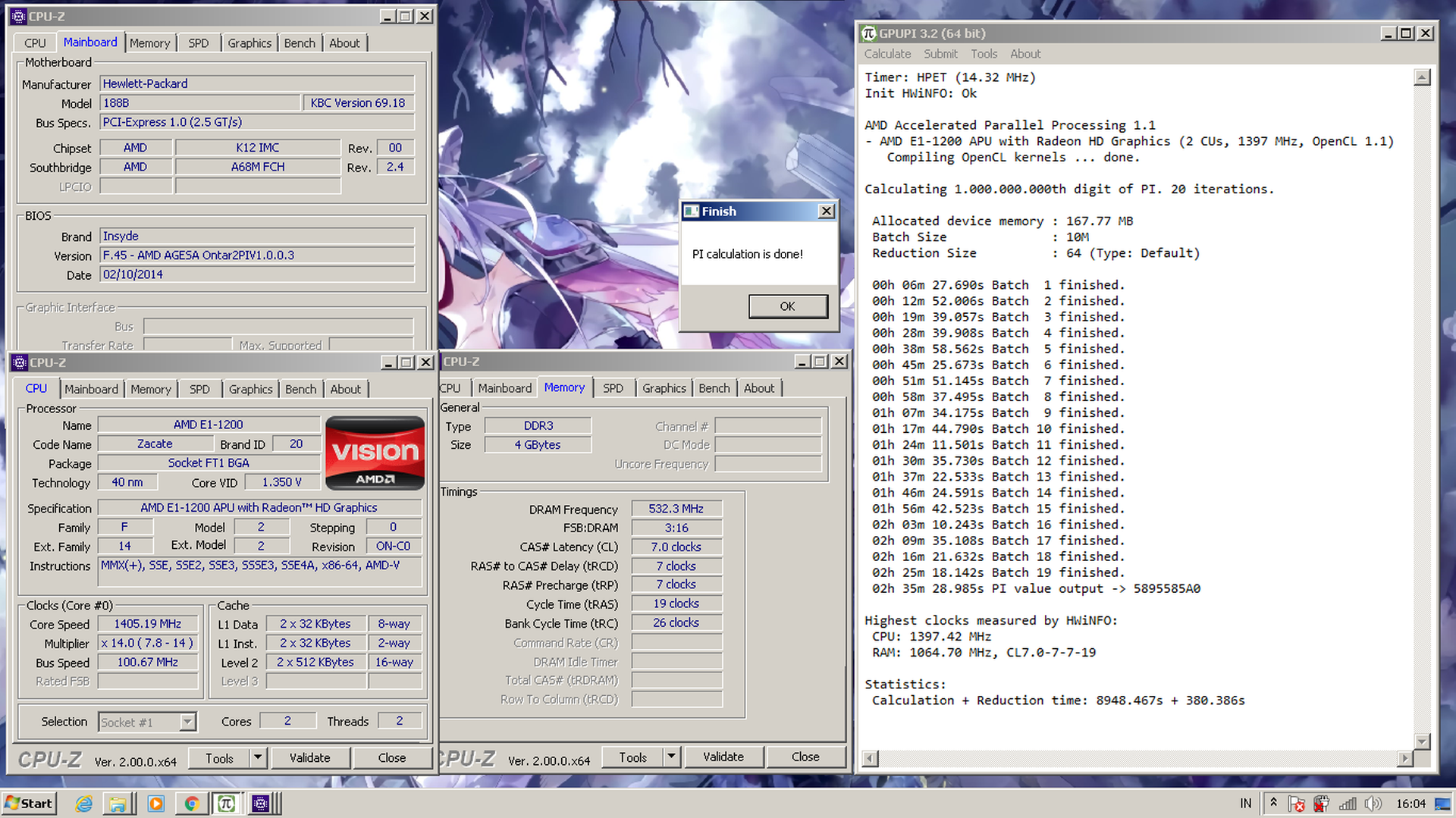
Task: Switch to Mainboard tab in CPU window
Action: point(91,389)
